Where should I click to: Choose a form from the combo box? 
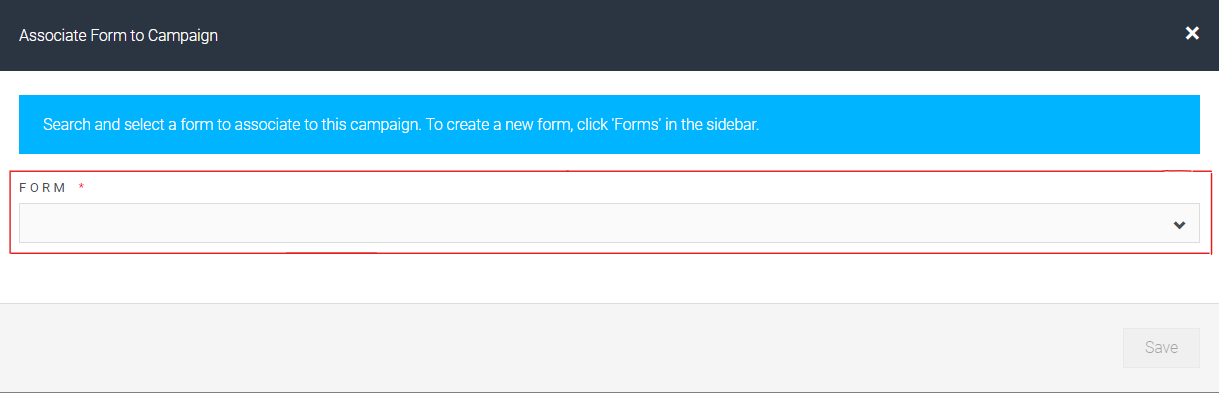click(x=609, y=223)
